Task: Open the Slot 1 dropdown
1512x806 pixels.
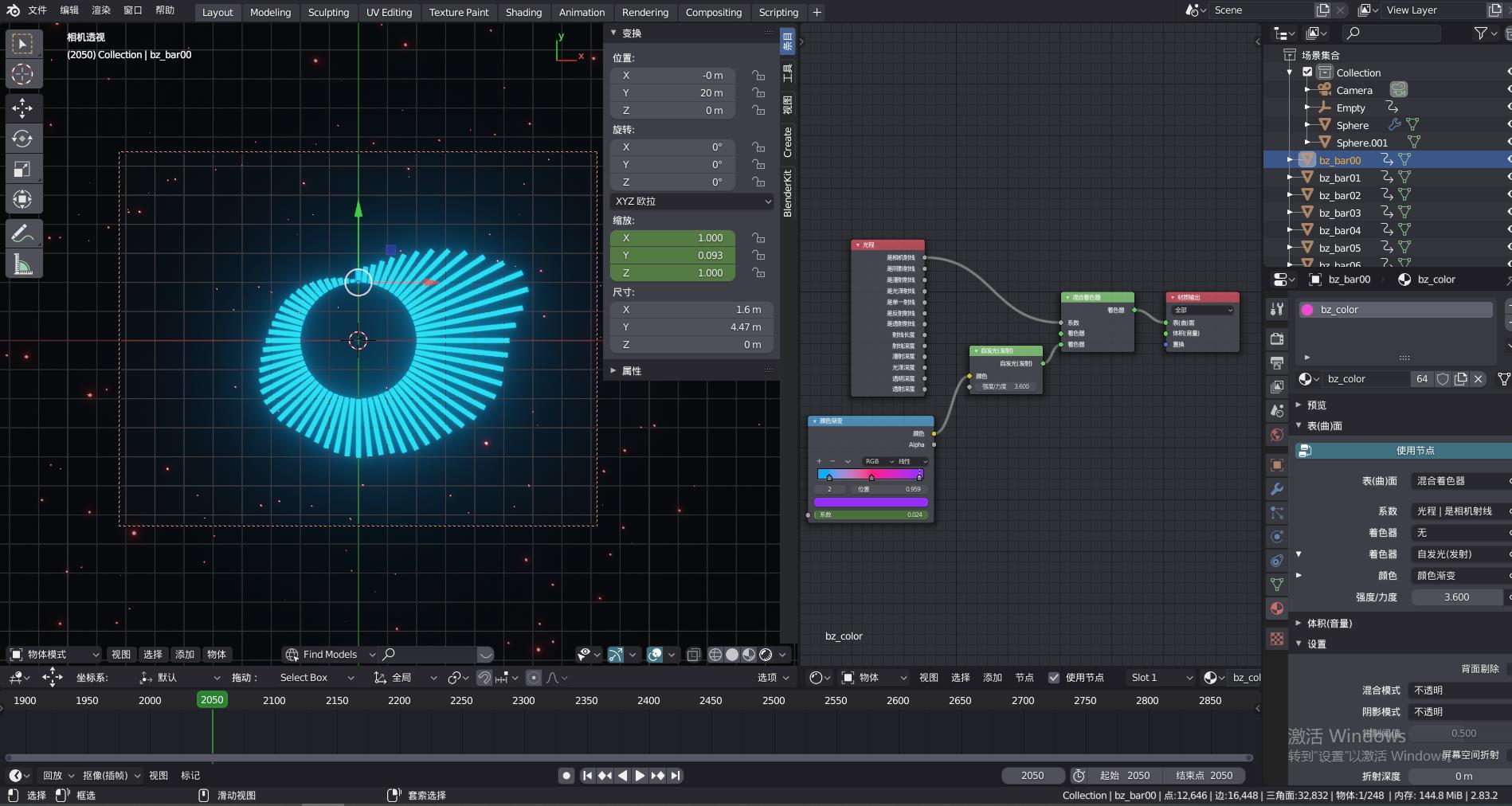Action: (1160, 678)
